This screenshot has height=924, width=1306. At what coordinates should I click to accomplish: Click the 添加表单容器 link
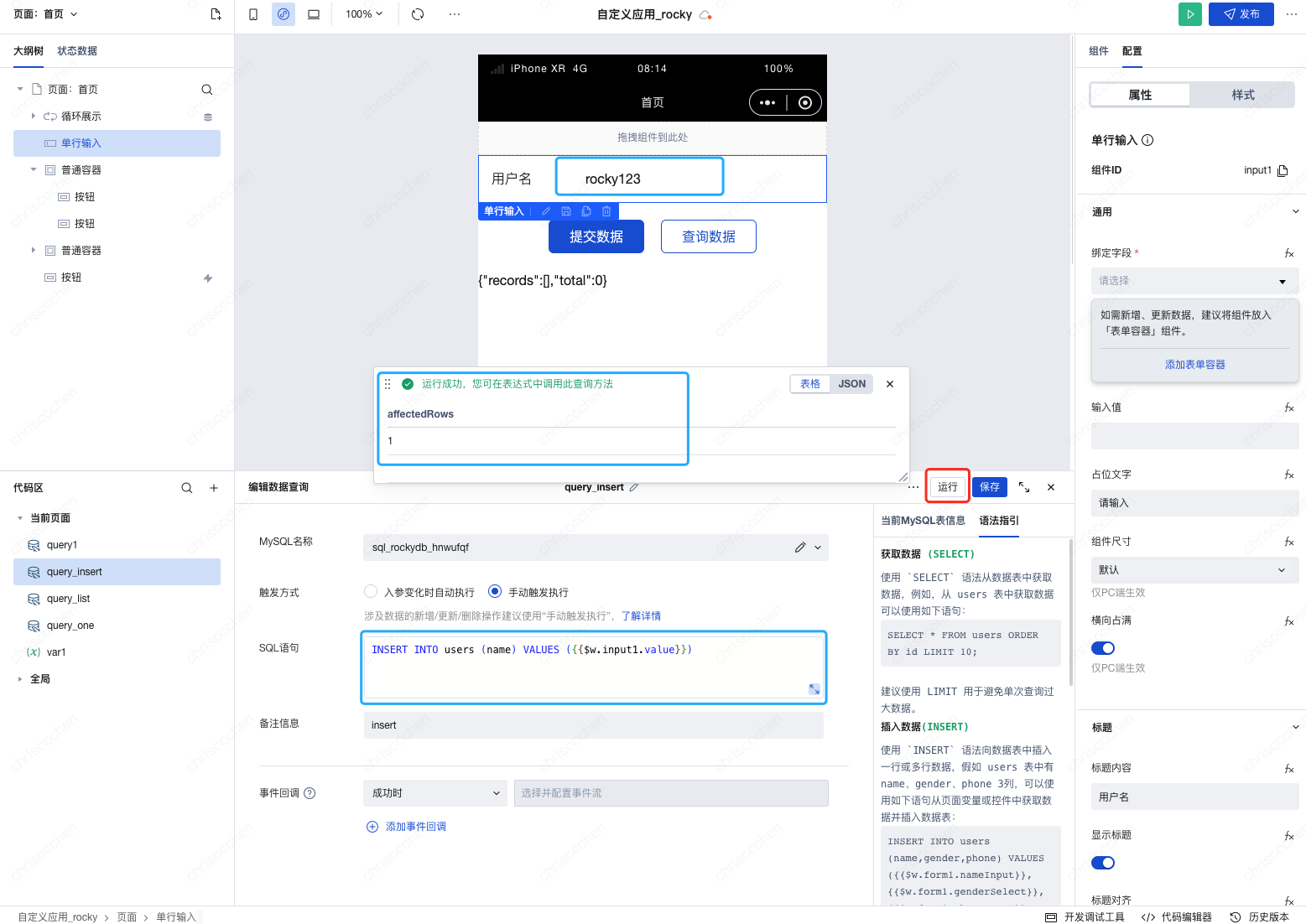click(x=1194, y=365)
